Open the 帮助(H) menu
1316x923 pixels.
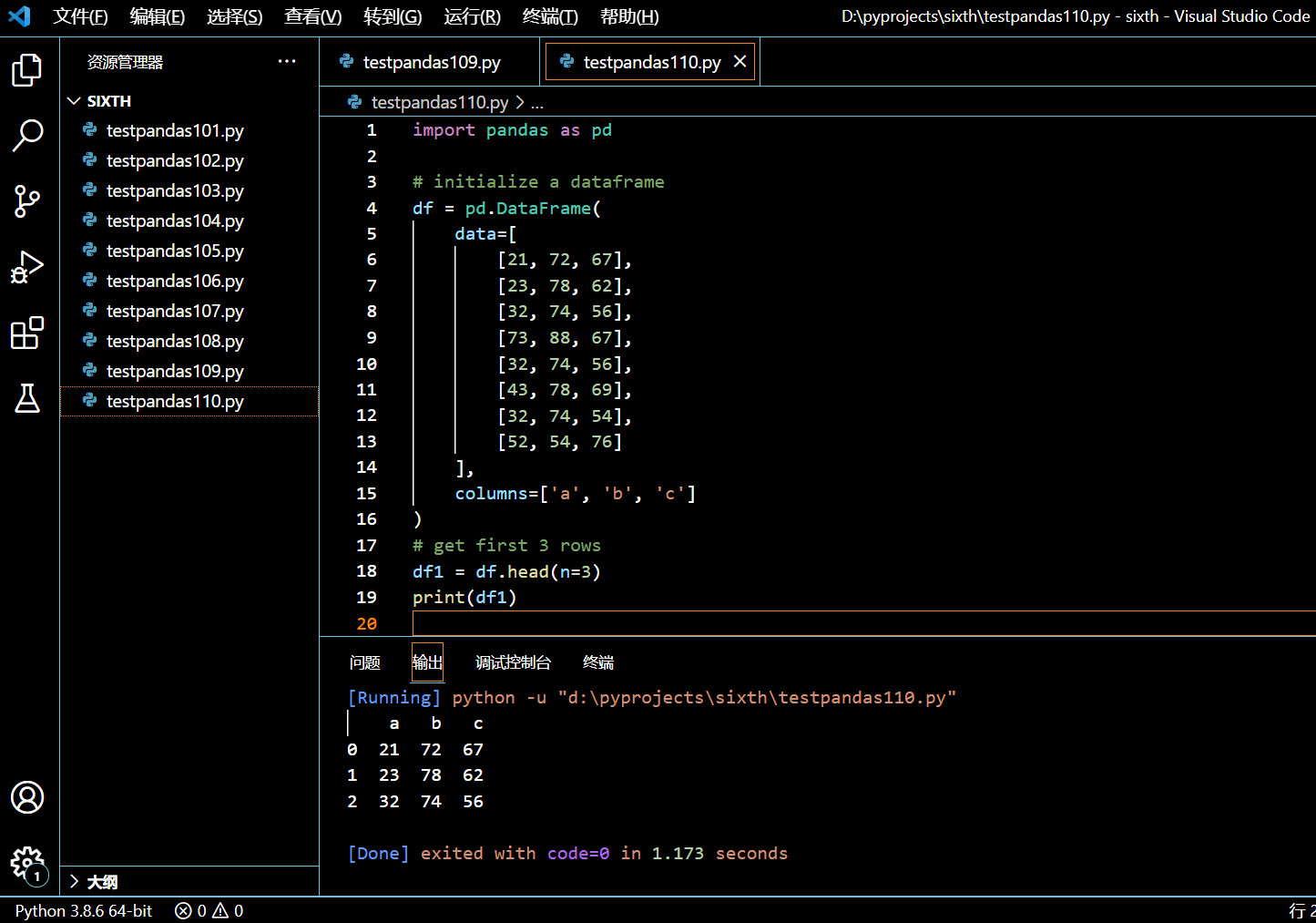tap(629, 16)
